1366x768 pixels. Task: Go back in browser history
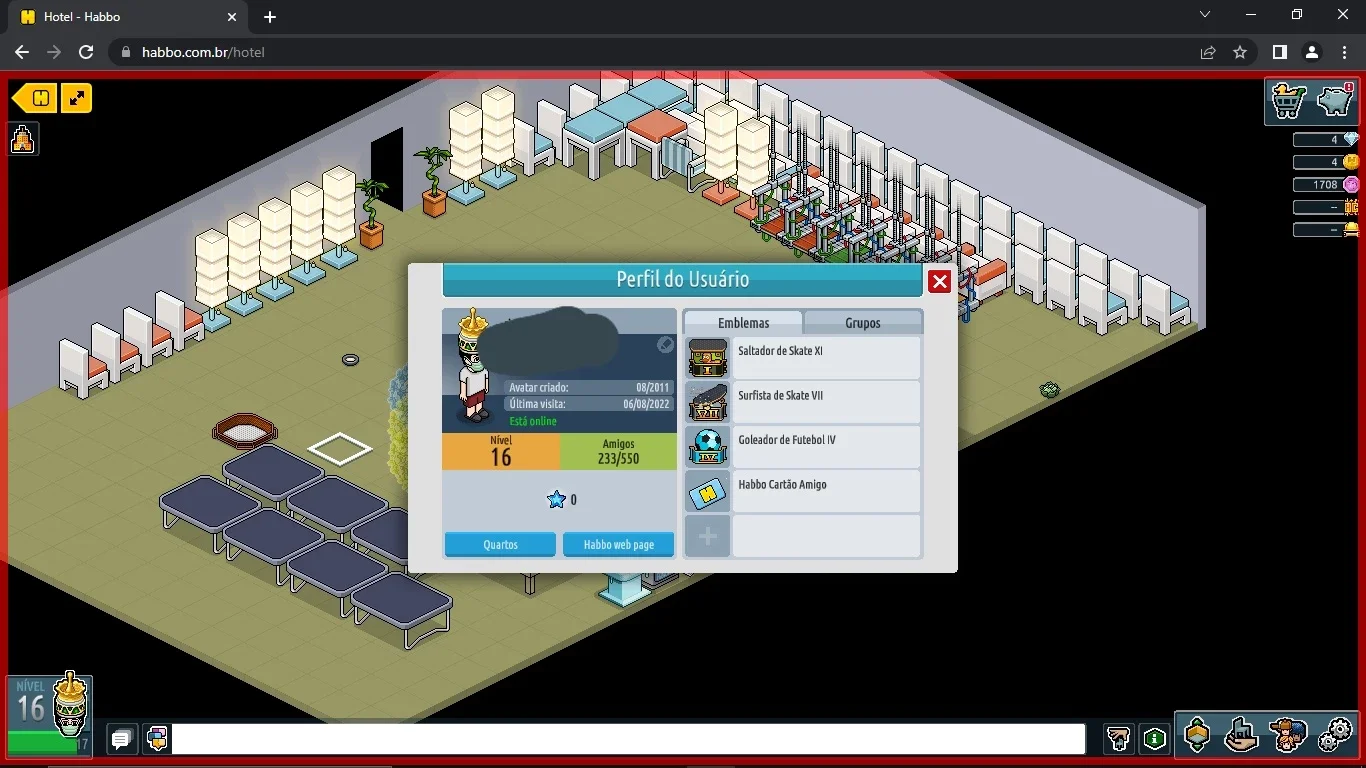coord(22,52)
